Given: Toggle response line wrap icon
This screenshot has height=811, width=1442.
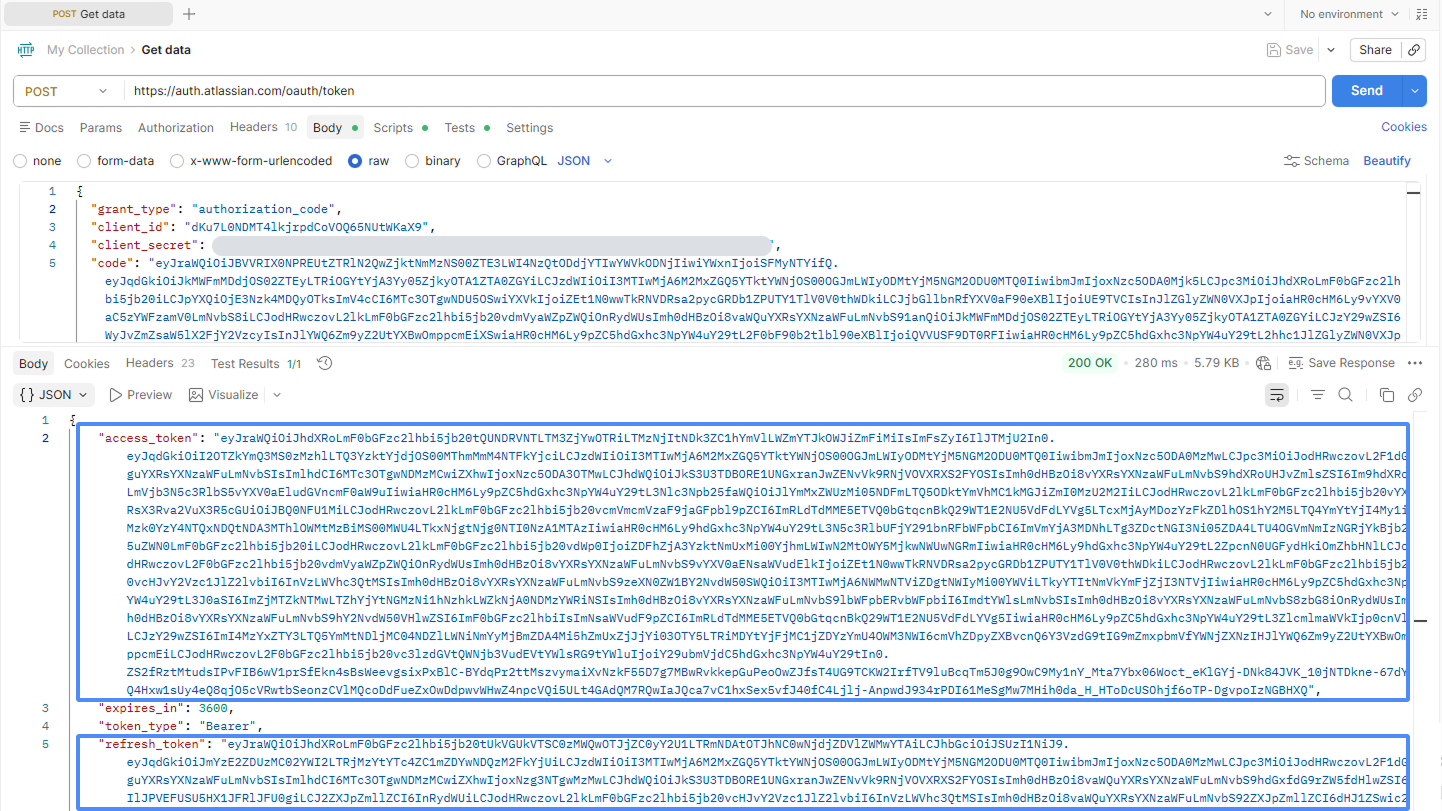Looking at the screenshot, I should click(x=1277, y=395).
